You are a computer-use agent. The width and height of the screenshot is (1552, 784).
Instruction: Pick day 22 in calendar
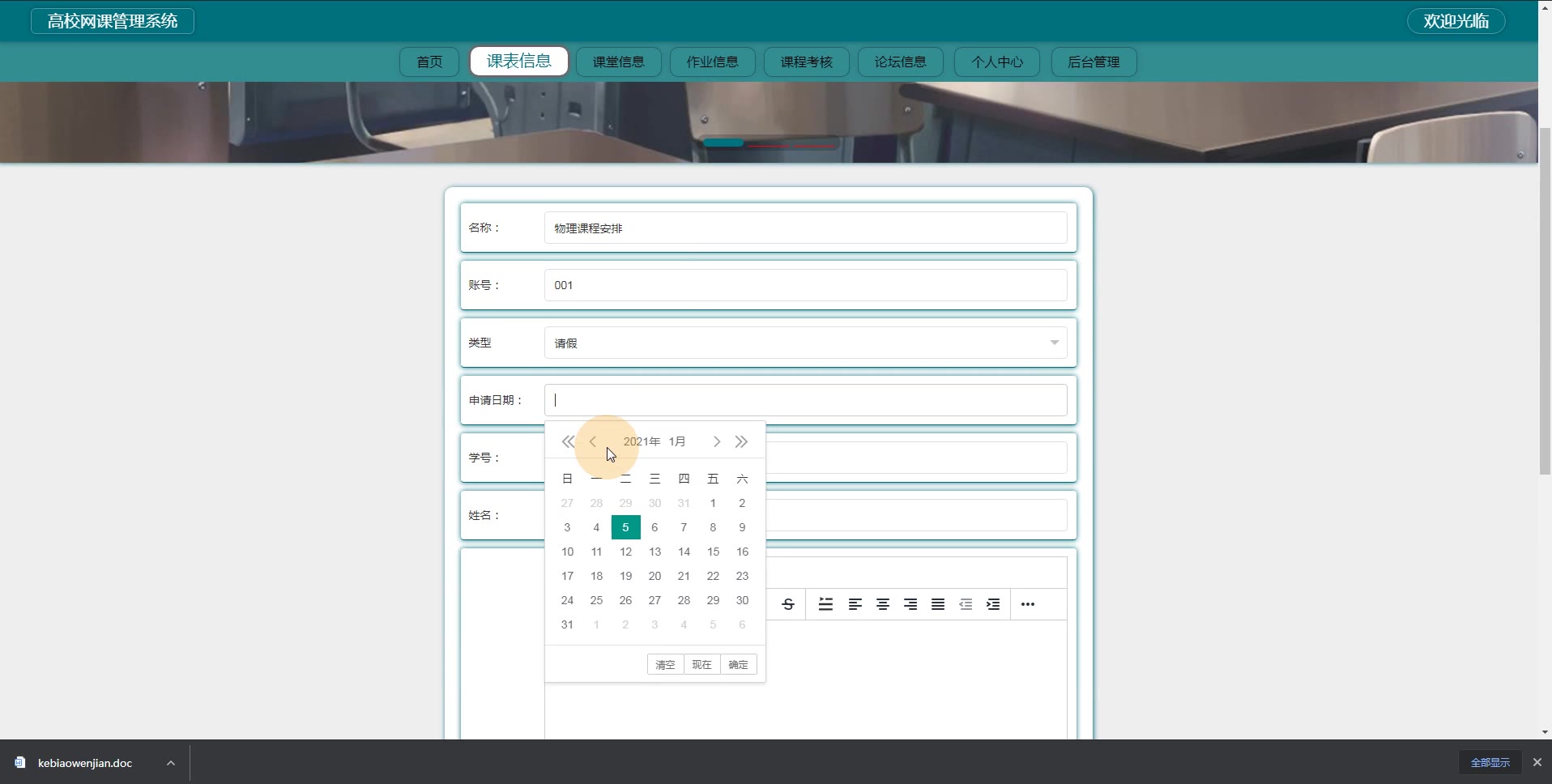pos(713,576)
